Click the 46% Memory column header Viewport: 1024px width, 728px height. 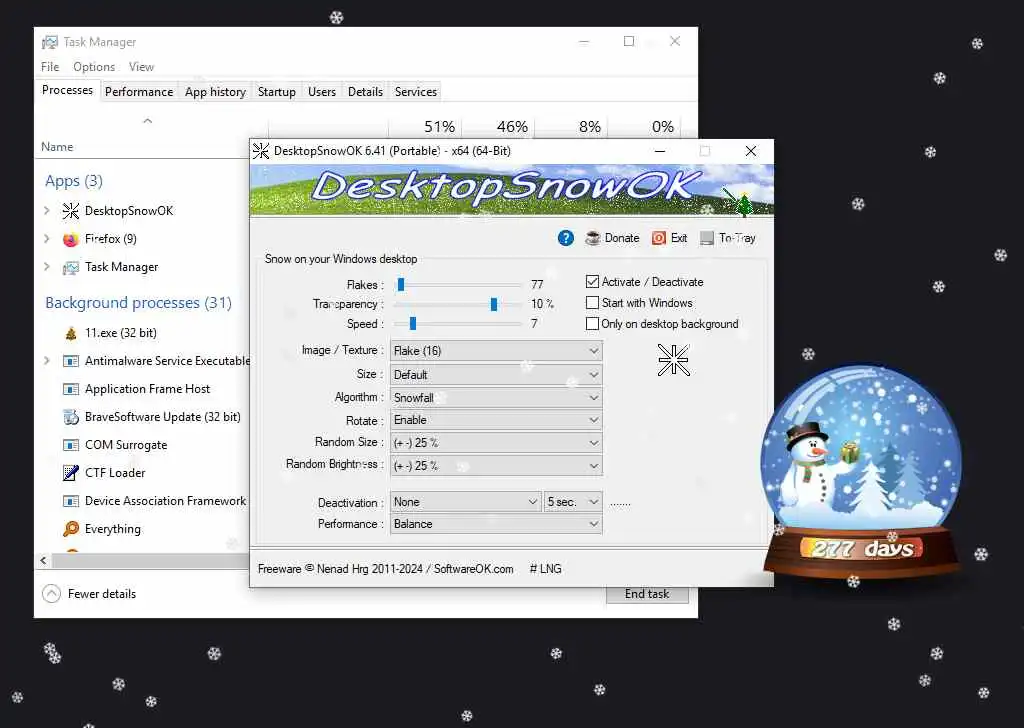click(x=512, y=127)
